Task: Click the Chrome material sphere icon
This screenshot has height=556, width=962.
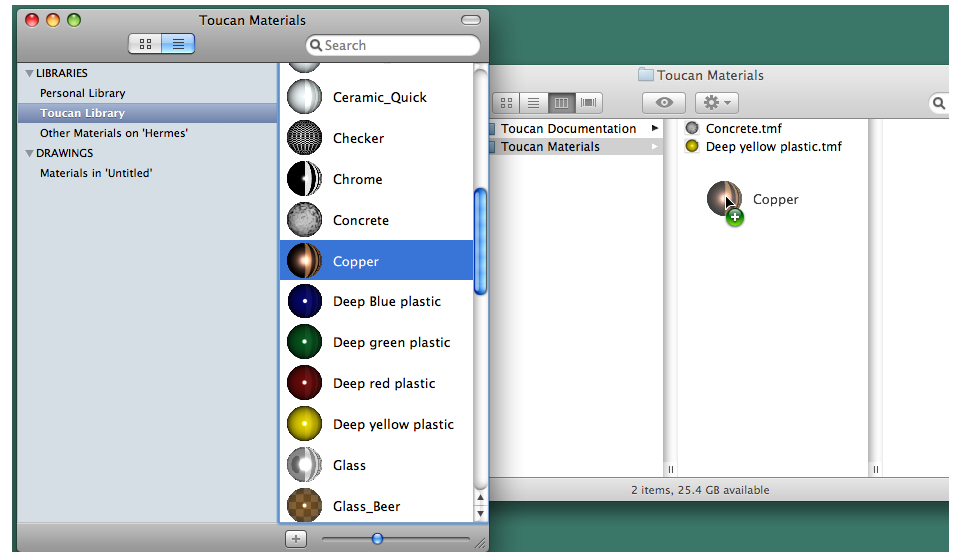Action: 304,179
